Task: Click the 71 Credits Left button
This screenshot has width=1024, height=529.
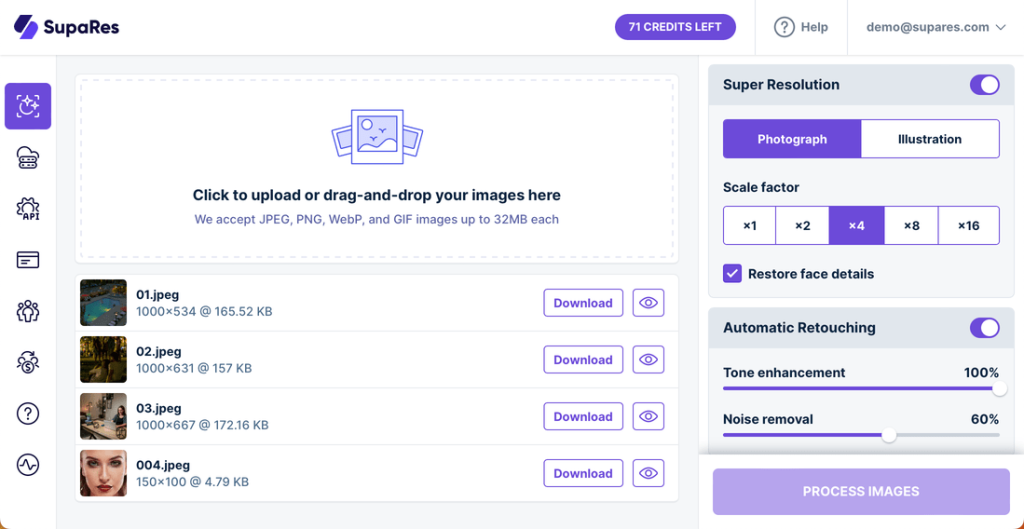Action: [x=675, y=27]
